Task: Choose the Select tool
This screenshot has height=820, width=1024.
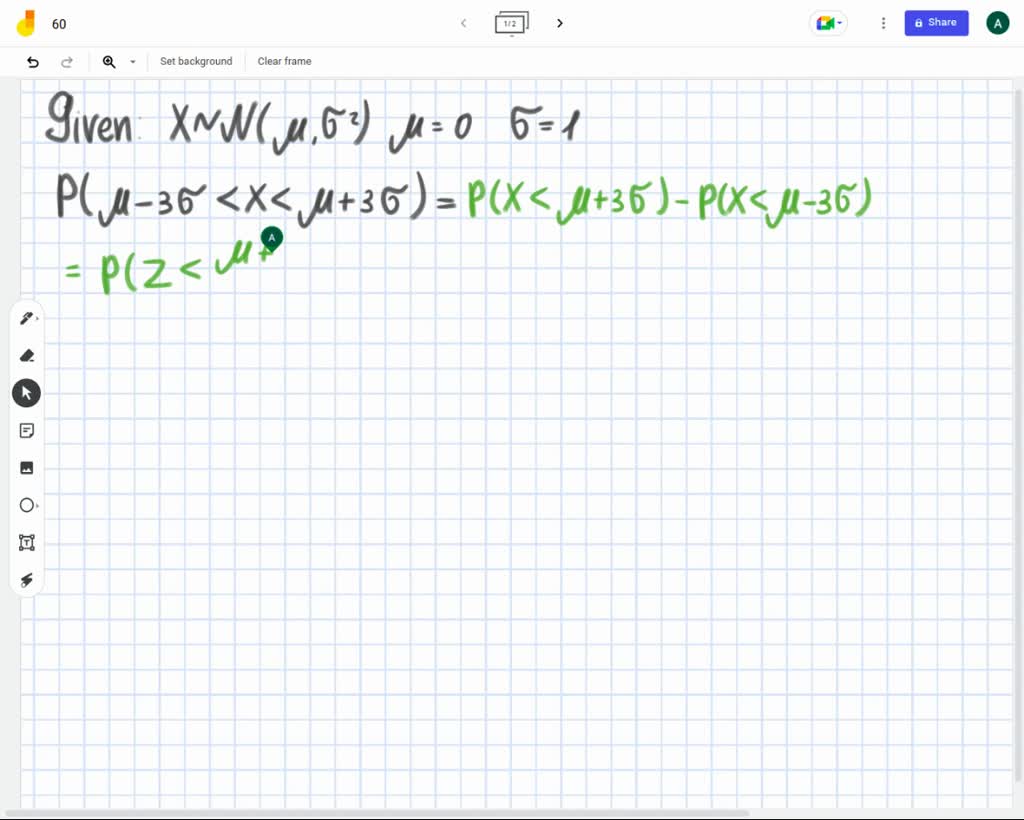Action: 26,392
